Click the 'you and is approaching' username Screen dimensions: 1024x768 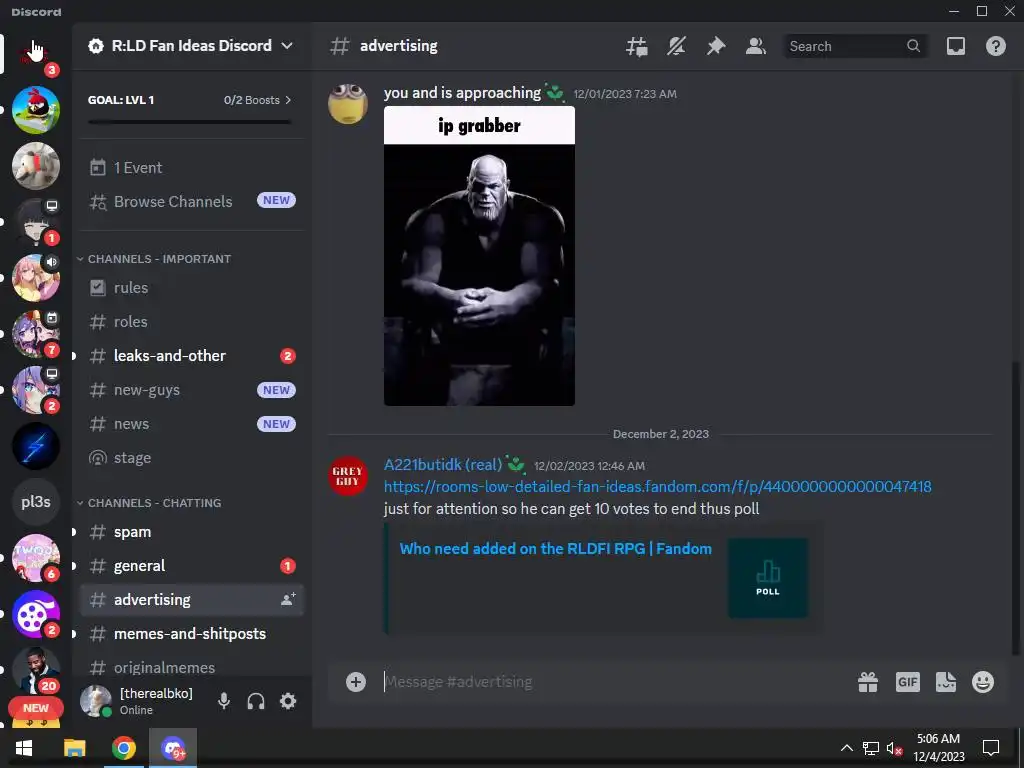[462, 93]
